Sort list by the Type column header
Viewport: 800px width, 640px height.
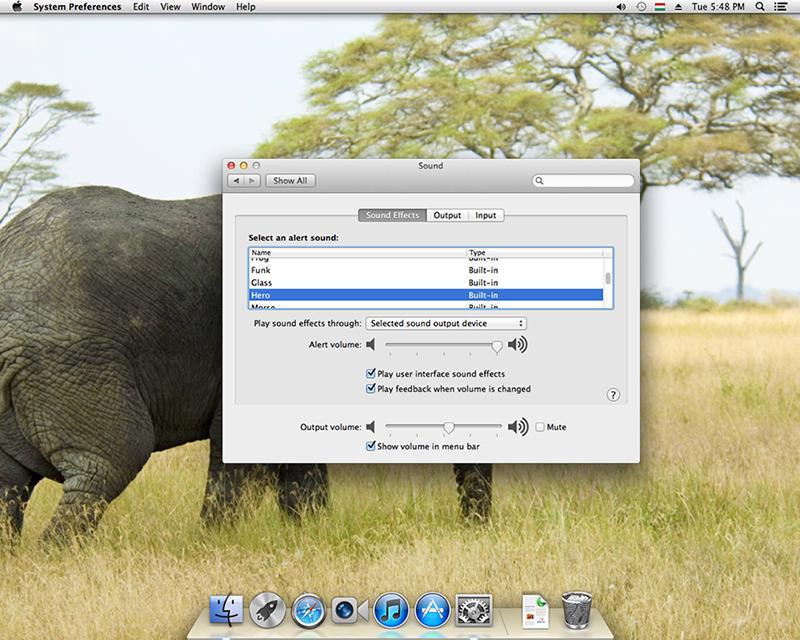click(x=534, y=252)
